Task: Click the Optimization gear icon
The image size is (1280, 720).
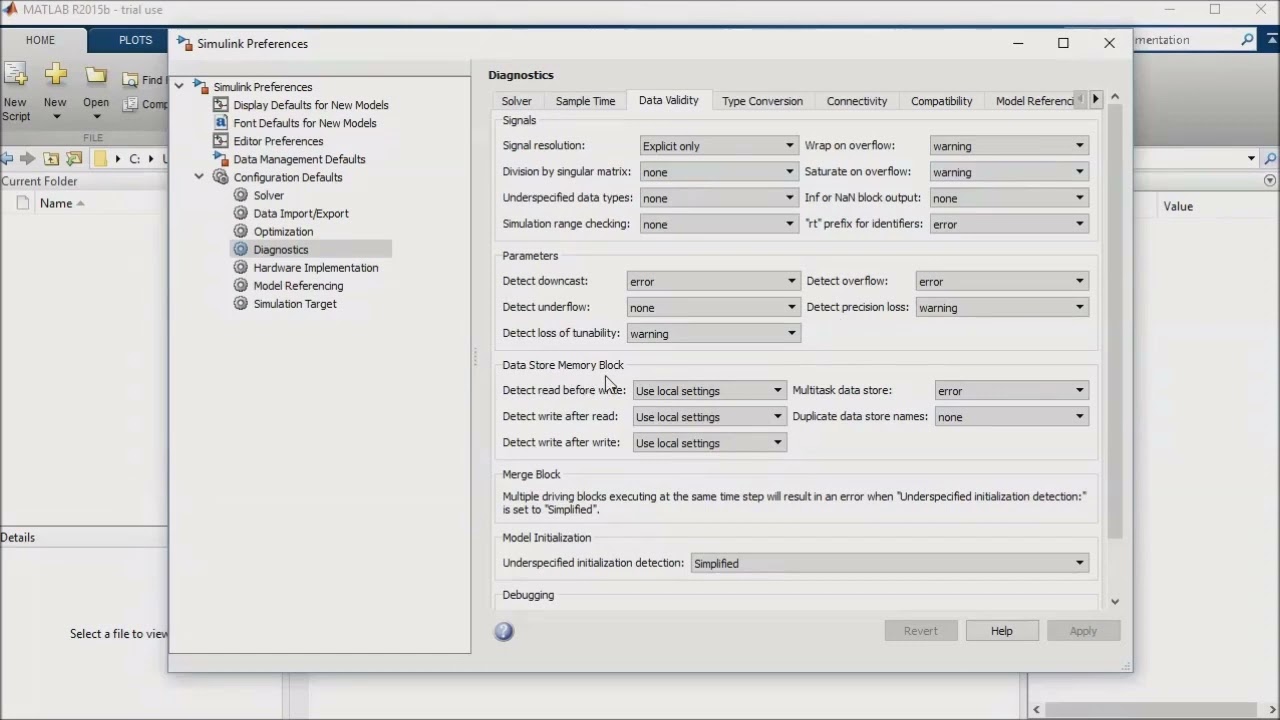Action: (x=240, y=231)
